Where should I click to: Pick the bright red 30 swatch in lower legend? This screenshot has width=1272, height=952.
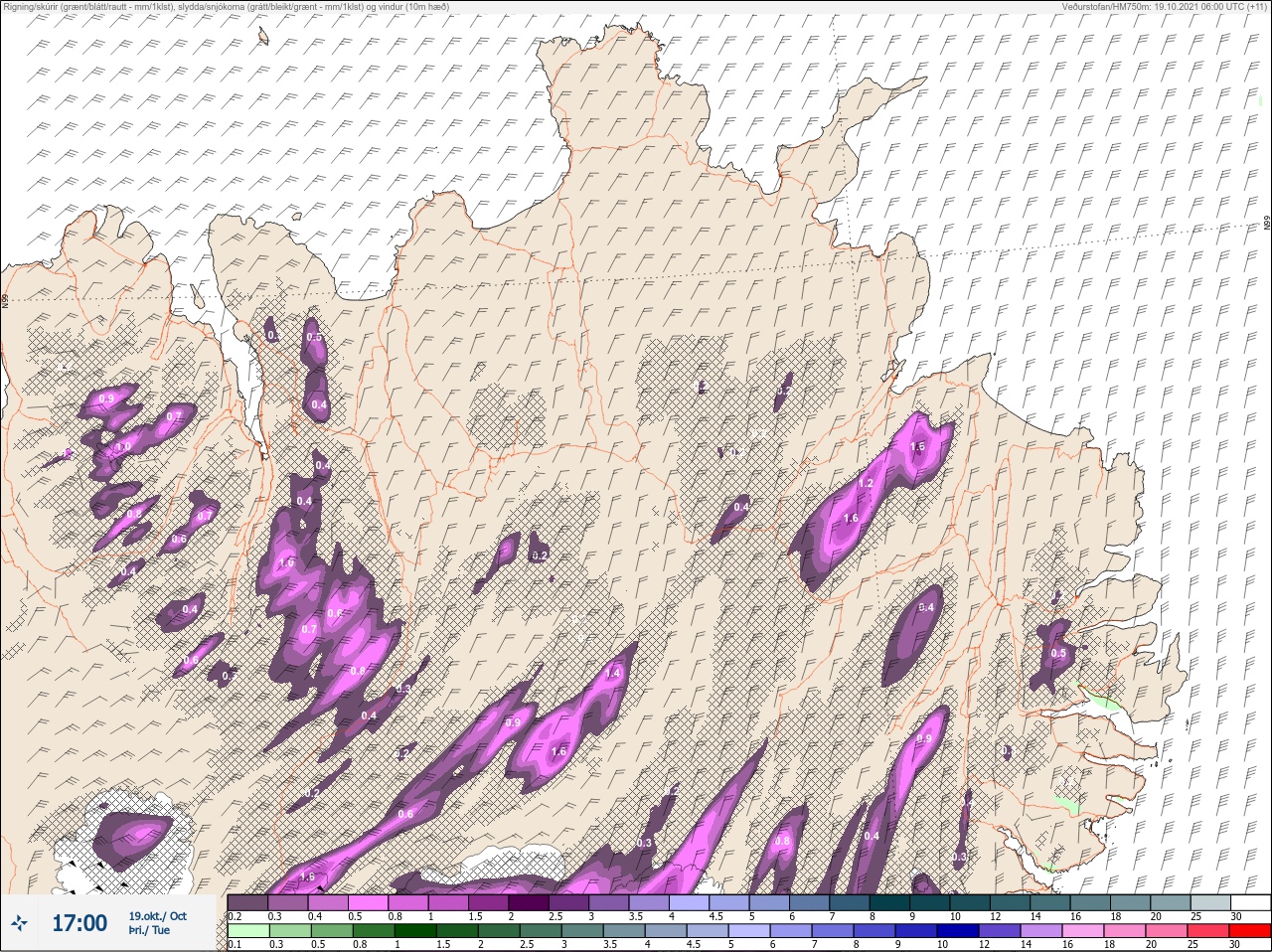(x=1249, y=931)
